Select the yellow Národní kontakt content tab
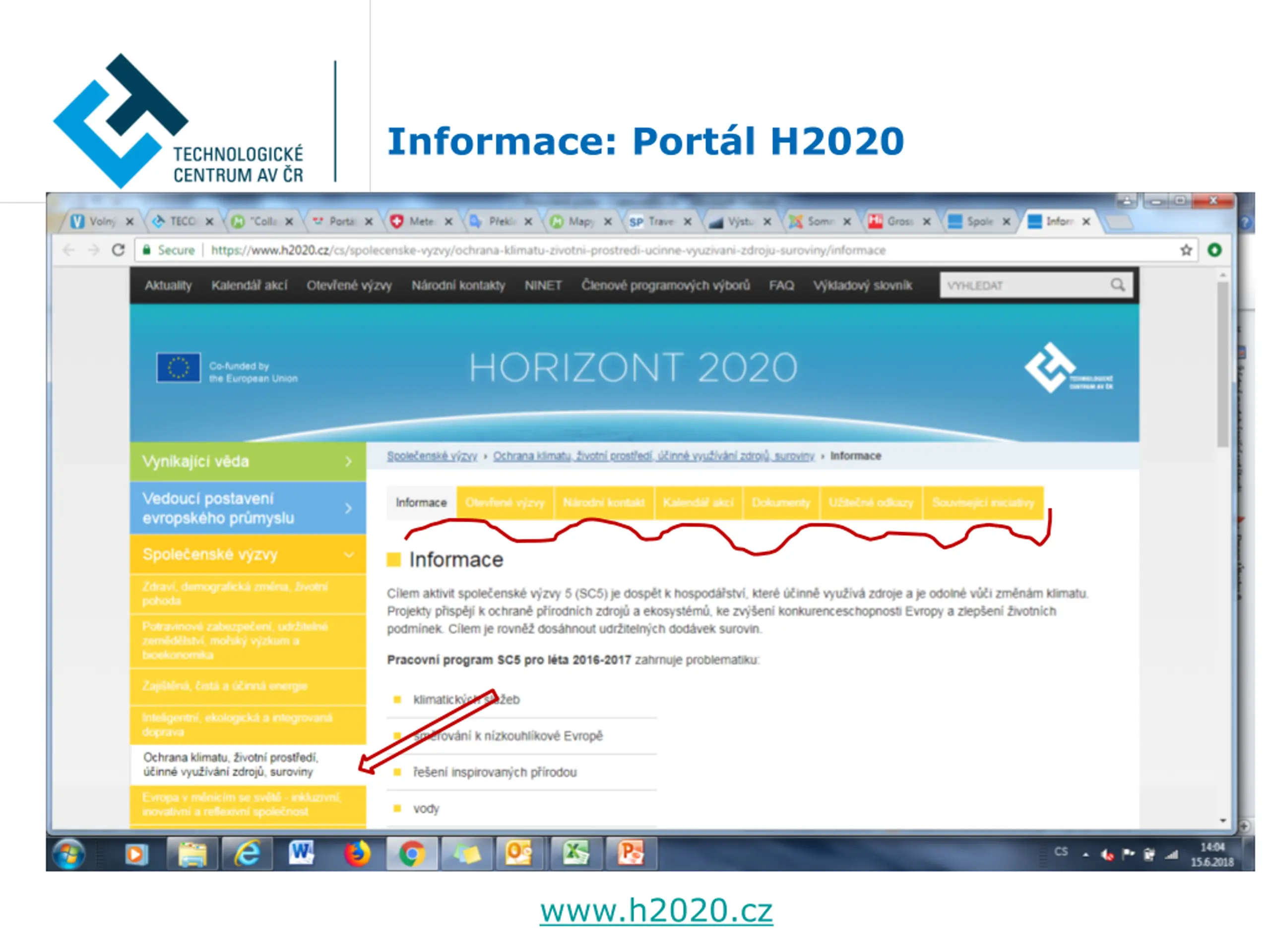This screenshot has width=1270, height=952. (604, 503)
